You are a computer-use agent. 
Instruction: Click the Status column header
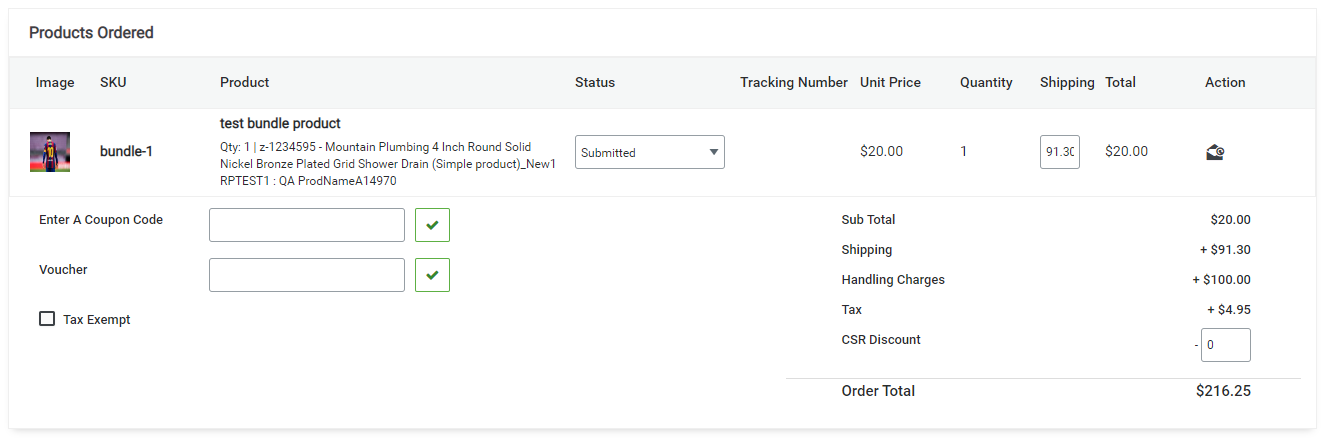click(x=595, y=83)
